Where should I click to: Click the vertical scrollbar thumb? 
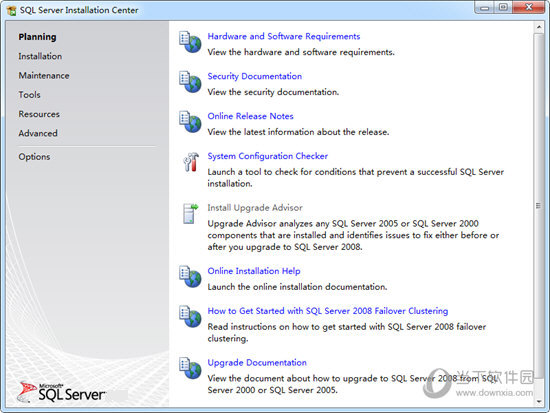538,206
